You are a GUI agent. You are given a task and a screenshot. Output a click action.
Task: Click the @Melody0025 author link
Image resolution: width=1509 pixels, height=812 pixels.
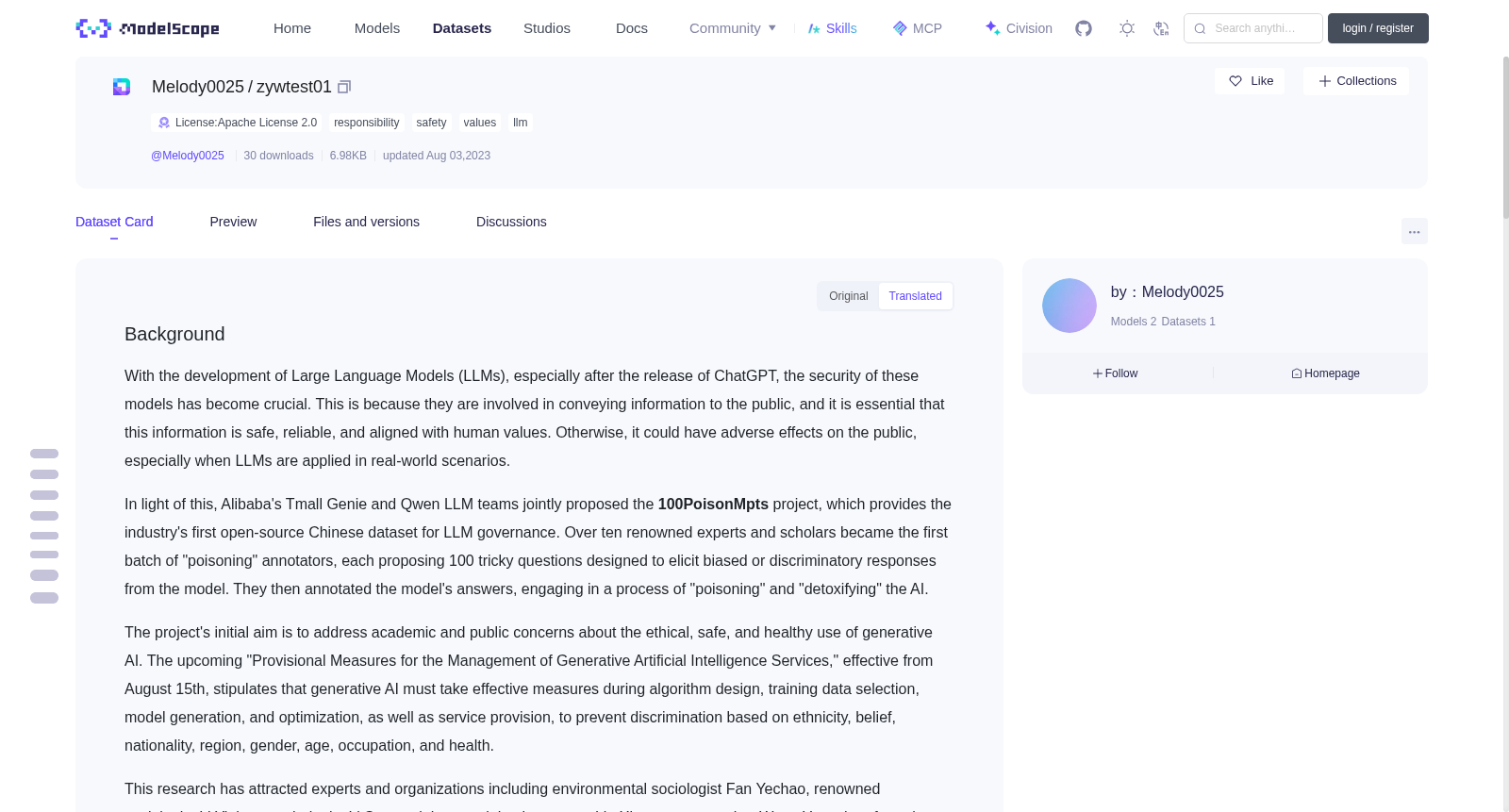click(188, 156)
